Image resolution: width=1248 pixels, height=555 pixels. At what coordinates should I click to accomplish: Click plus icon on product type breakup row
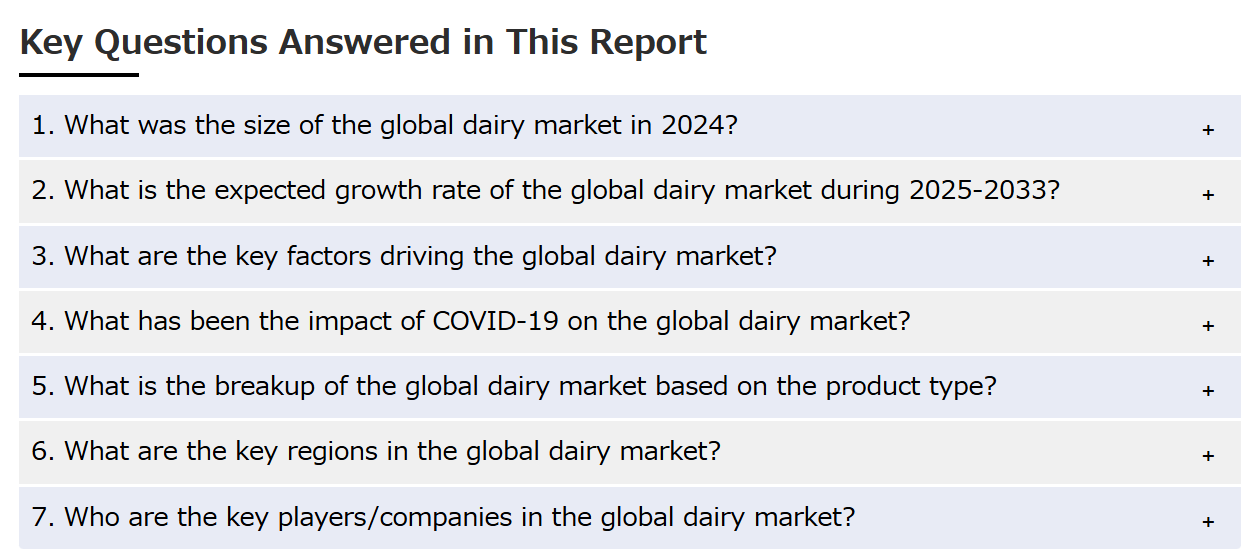click(x=1208, y=391)
